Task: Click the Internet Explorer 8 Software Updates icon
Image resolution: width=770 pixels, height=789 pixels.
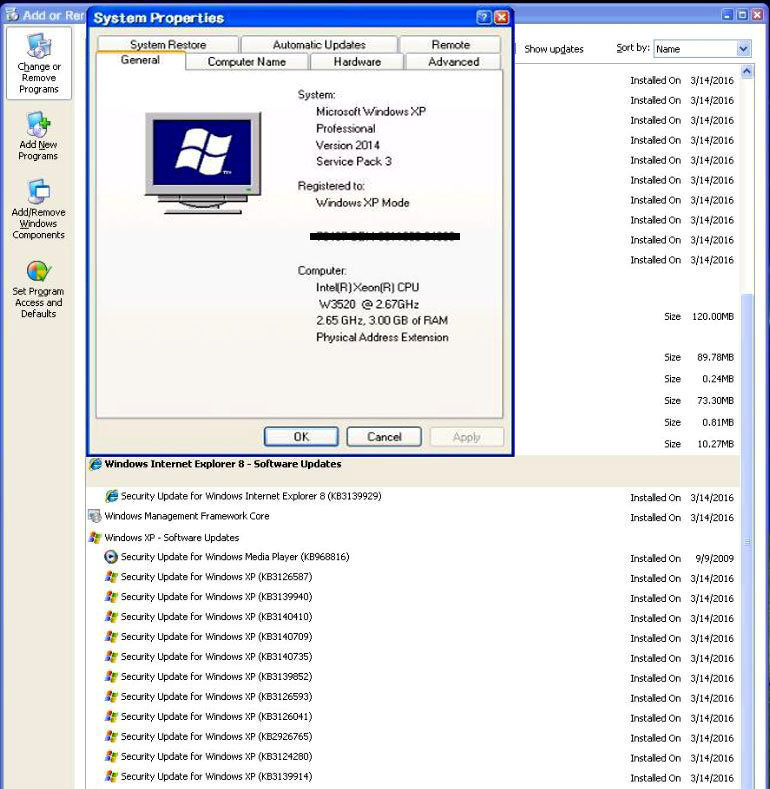Action: click(95, 464)
